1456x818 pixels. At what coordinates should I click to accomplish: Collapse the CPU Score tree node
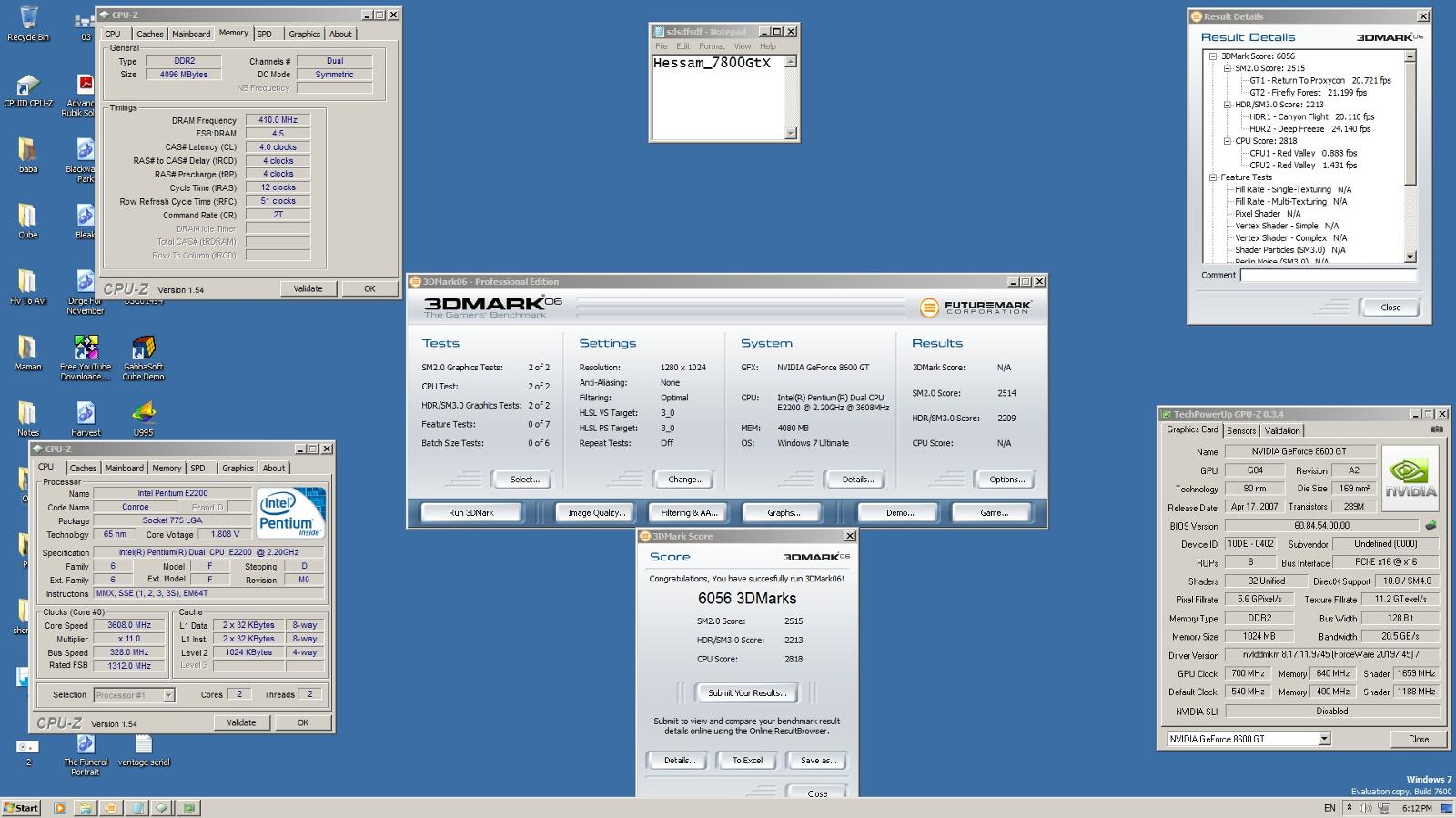point(1227,141)
